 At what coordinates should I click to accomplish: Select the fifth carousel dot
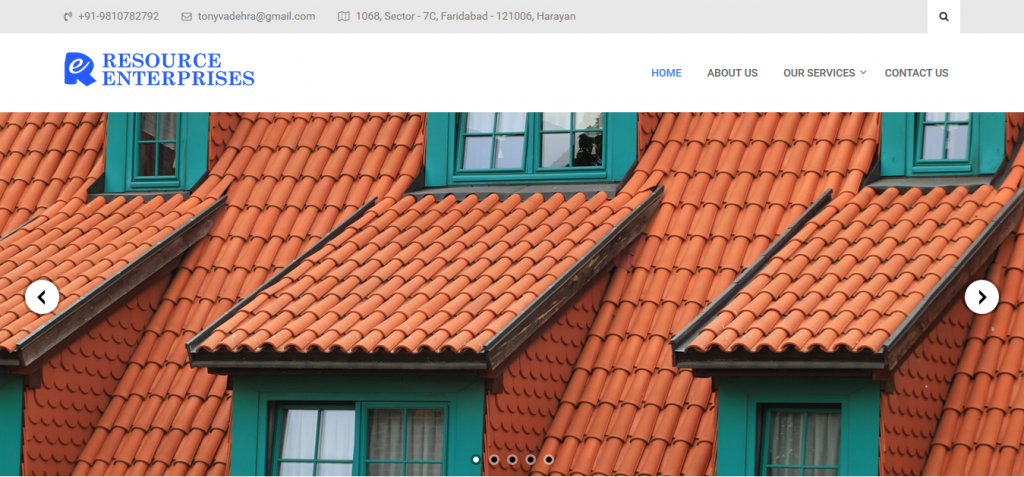(x=549, y=459)
